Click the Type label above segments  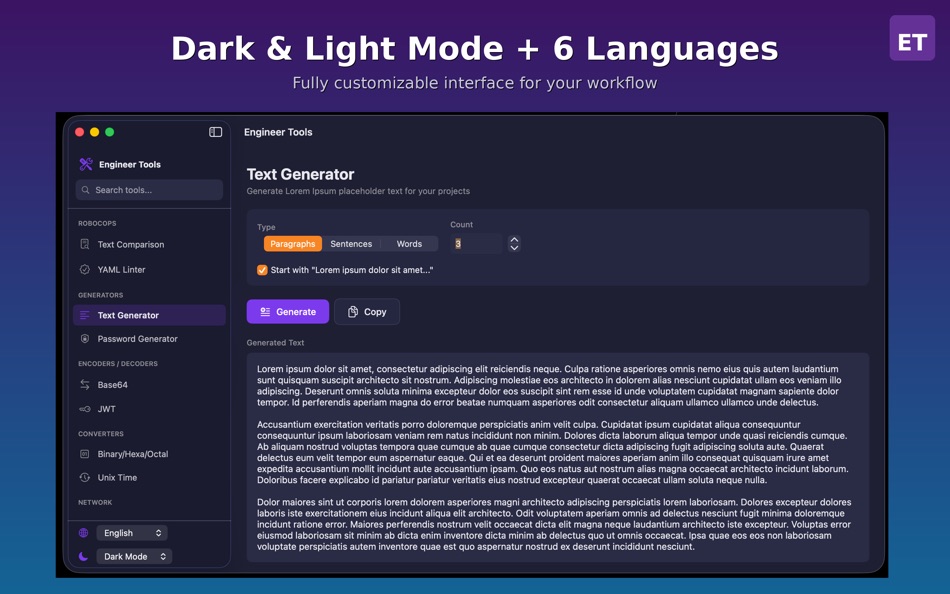(266, 227)
